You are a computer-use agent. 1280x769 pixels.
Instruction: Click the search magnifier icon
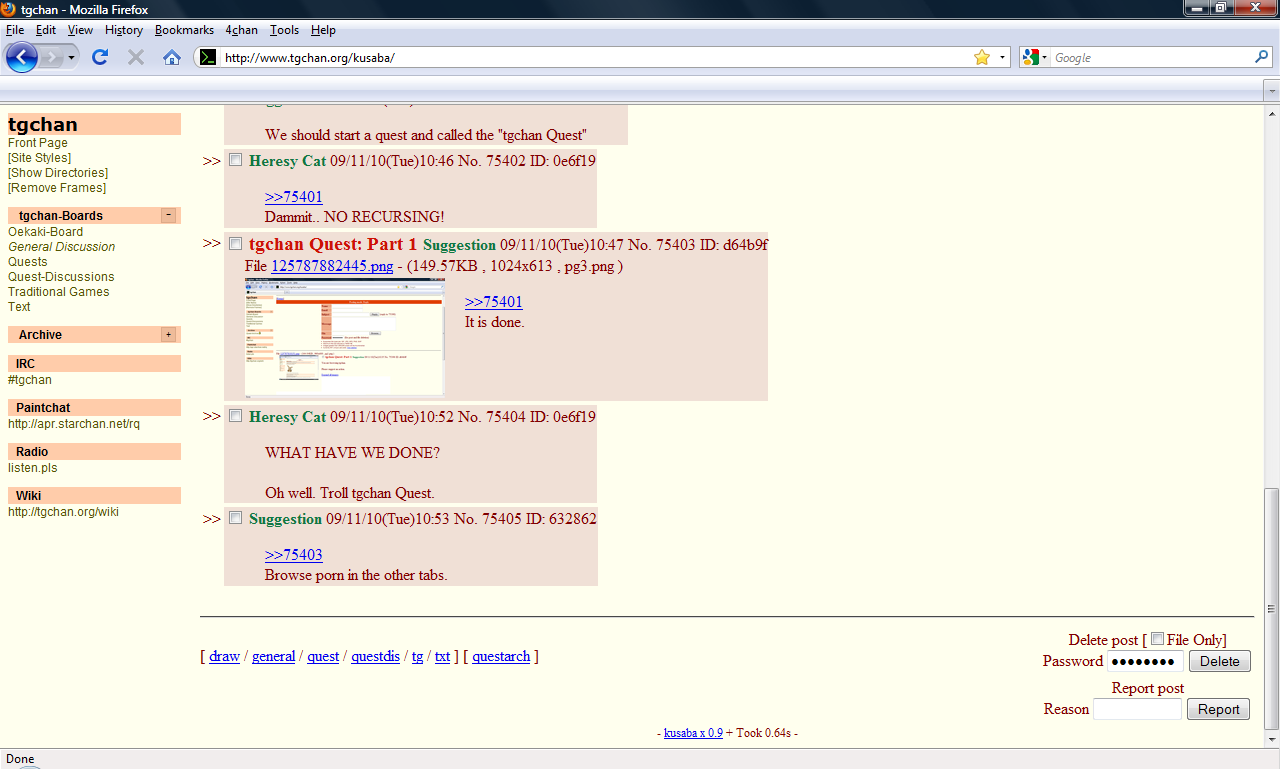pyautogui.click(x=1262, y=57)
